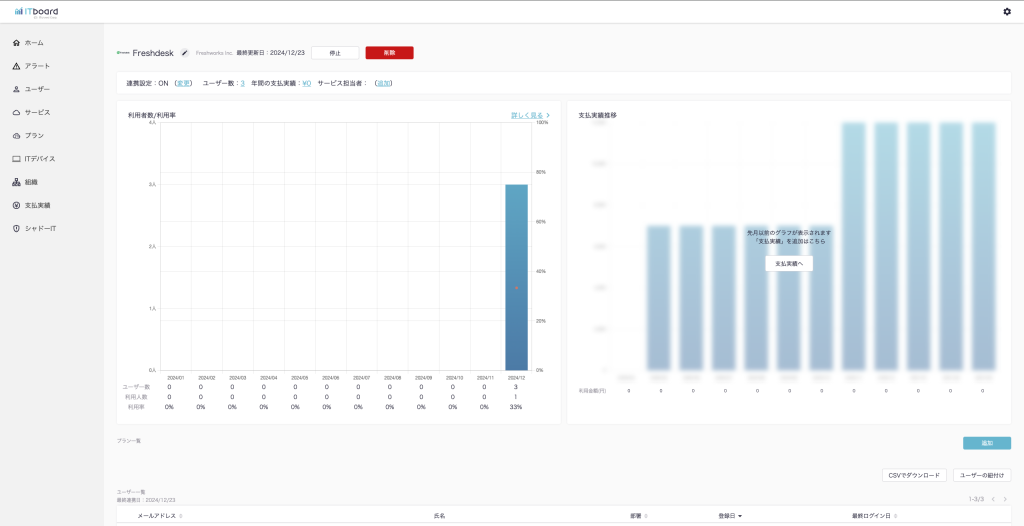Click the シャドーIT shield icon
The width and height of the screenshot is (1024, 526).
pyautogui.click(x=16, y=228)
